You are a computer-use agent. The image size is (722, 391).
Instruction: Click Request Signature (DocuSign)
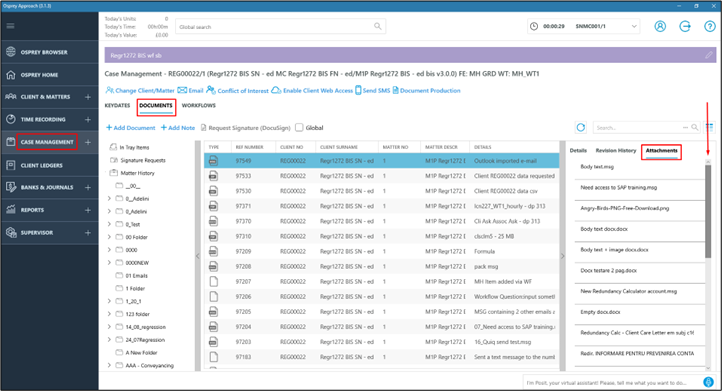pos(245,128)
